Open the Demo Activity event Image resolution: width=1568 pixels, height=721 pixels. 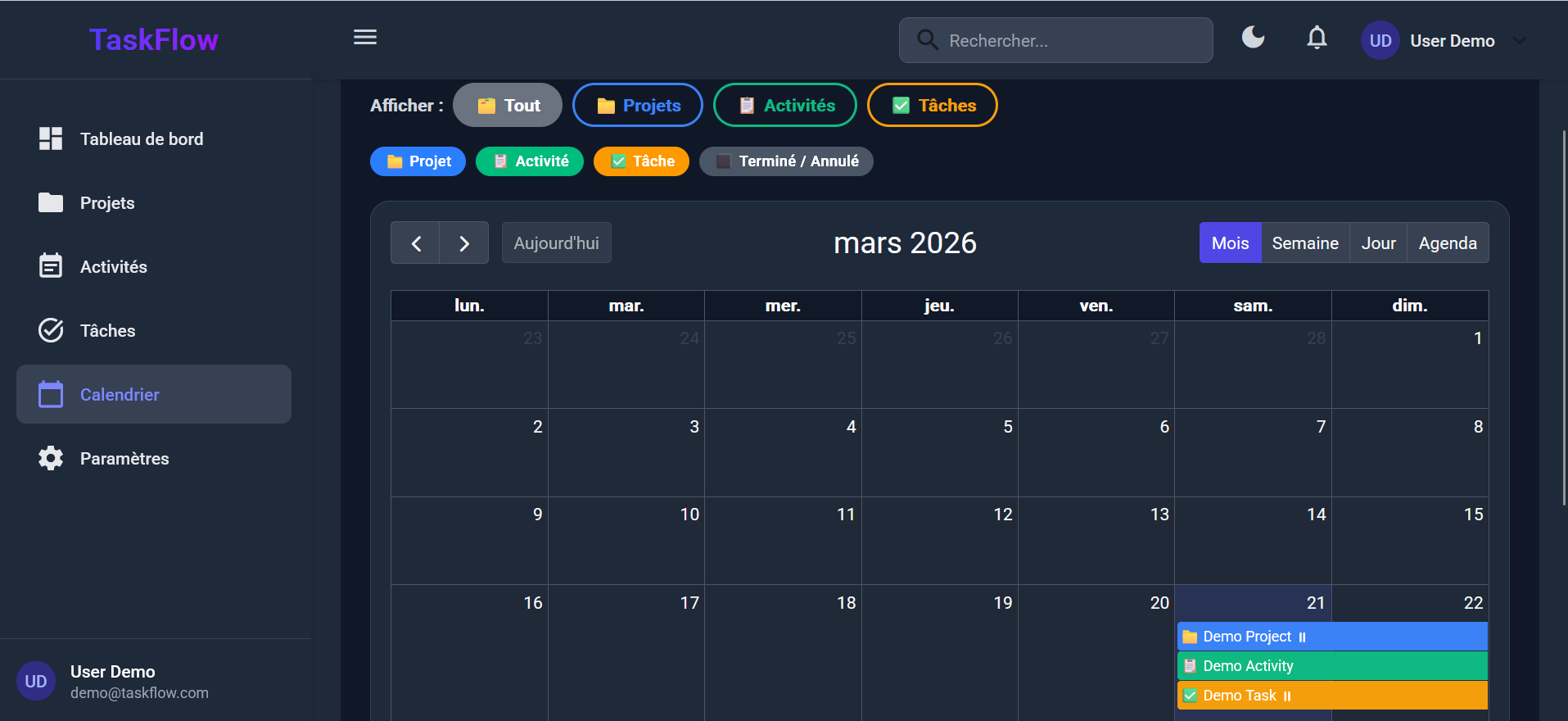pos(1332,666)
